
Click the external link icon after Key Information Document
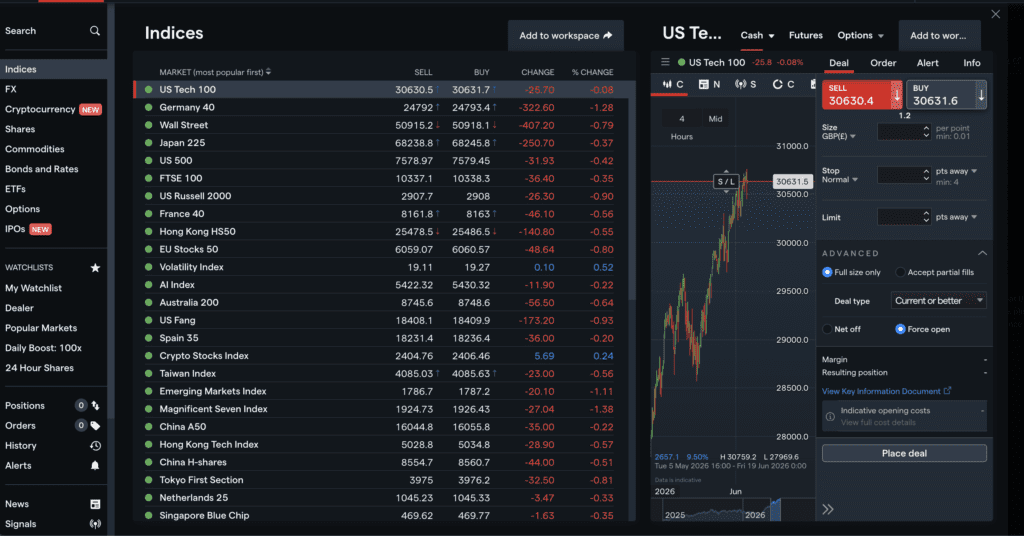click(x=948, y=390)
